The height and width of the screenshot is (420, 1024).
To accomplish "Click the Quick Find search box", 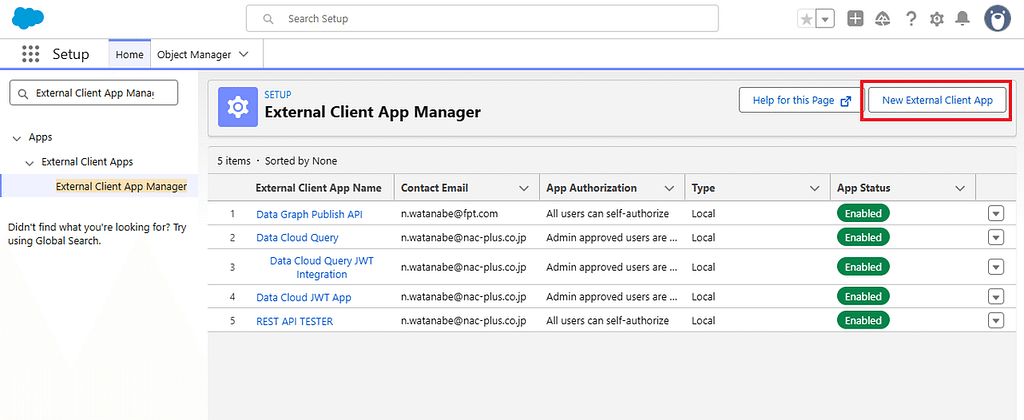I will pos(93,93).
